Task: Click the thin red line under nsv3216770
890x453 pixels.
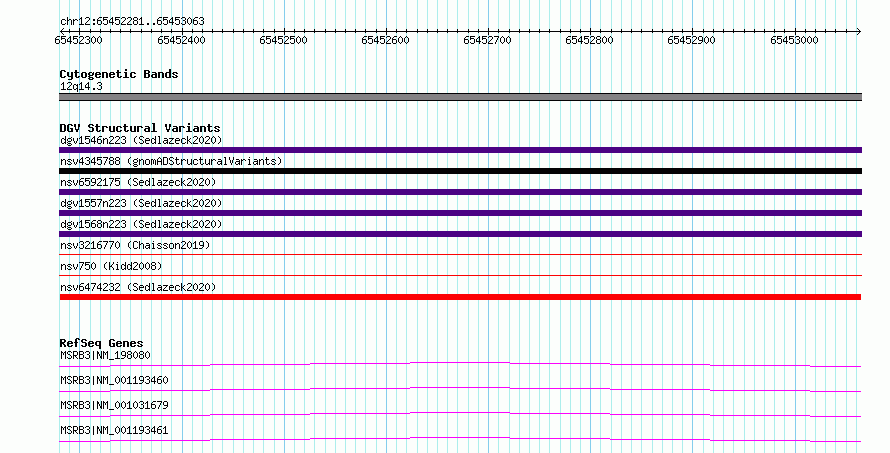Action: point(460,254)
